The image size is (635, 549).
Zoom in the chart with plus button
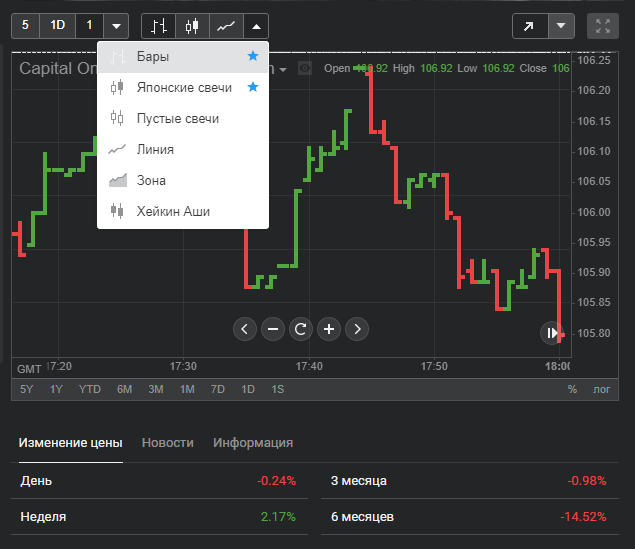(x=328, y=328)
